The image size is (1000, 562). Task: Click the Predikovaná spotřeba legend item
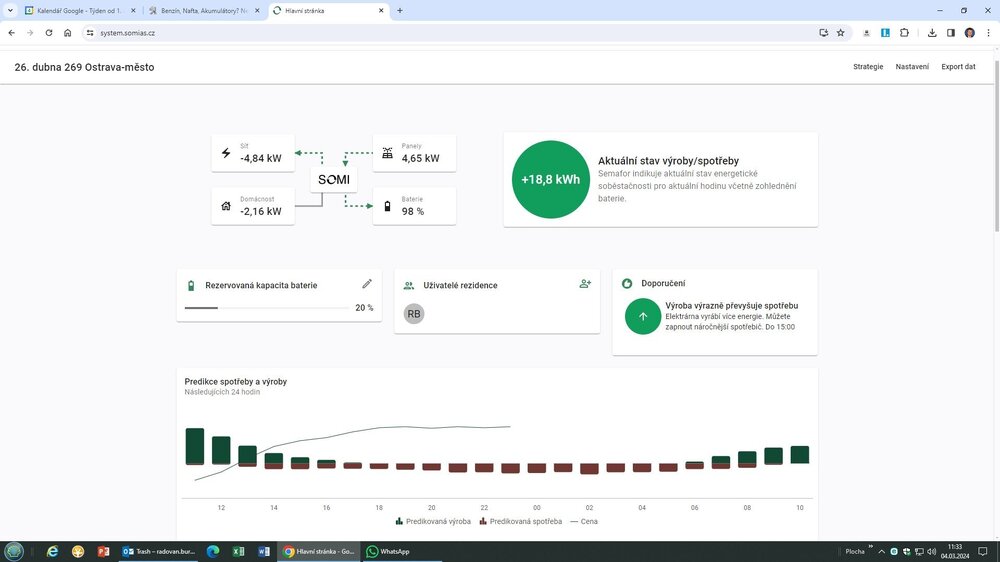pyautogui.click(x=520, y=521)
